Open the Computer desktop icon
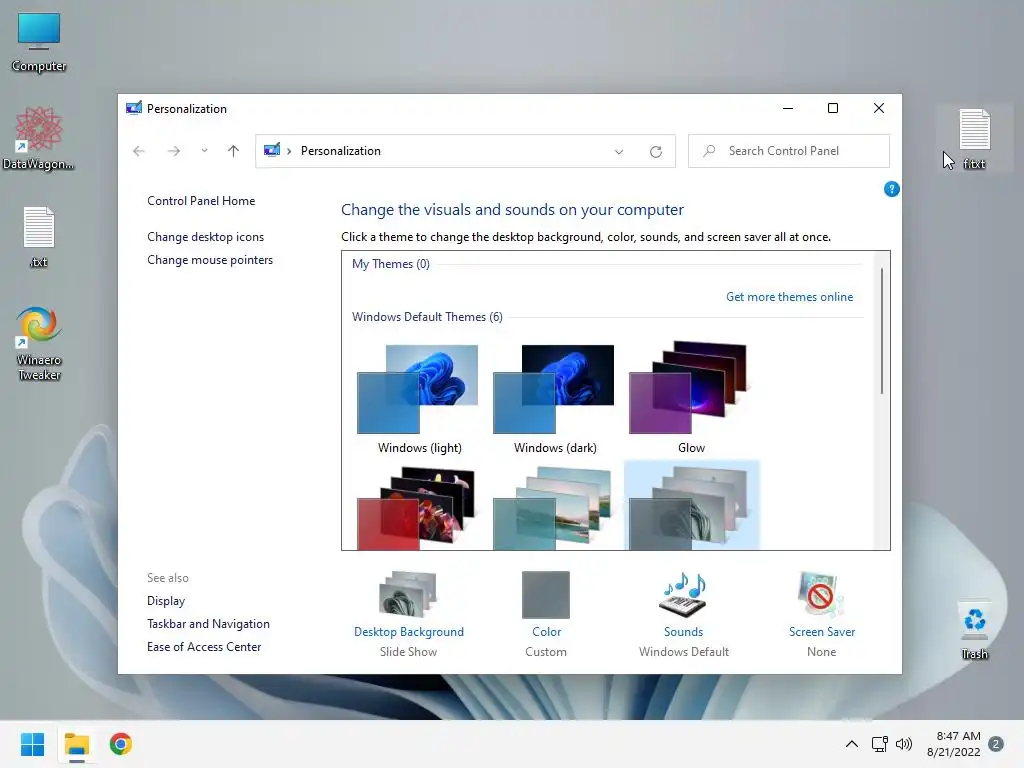Viewport: 1024px width, 768px height. (x=39, y=42)
